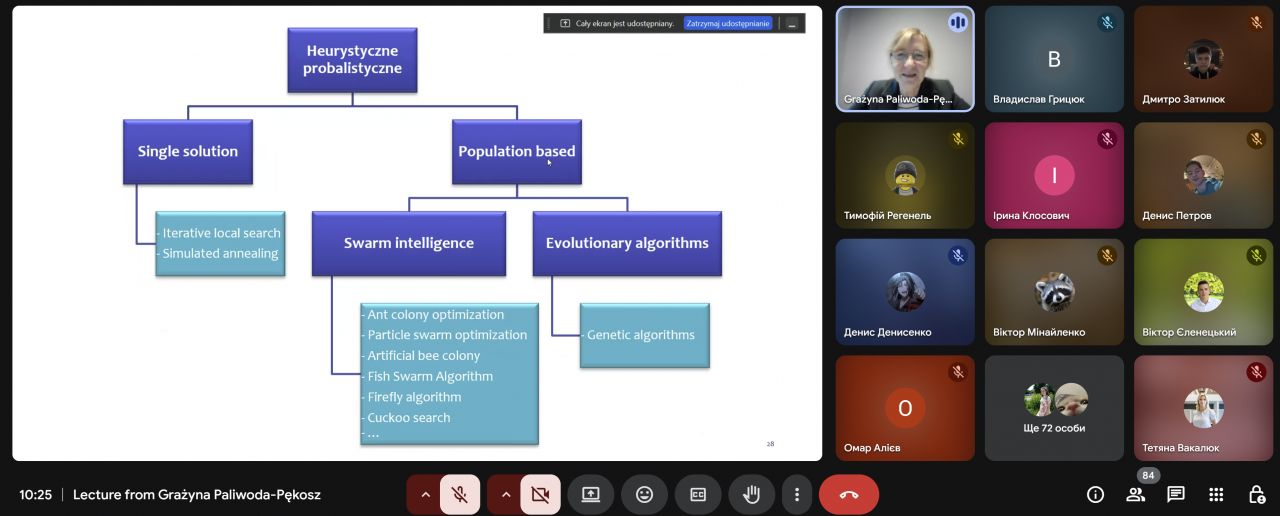Click the Zatrzymaj udostępnianie button
Viewport: 1280px width, 516px height.
tap(728, 23)
